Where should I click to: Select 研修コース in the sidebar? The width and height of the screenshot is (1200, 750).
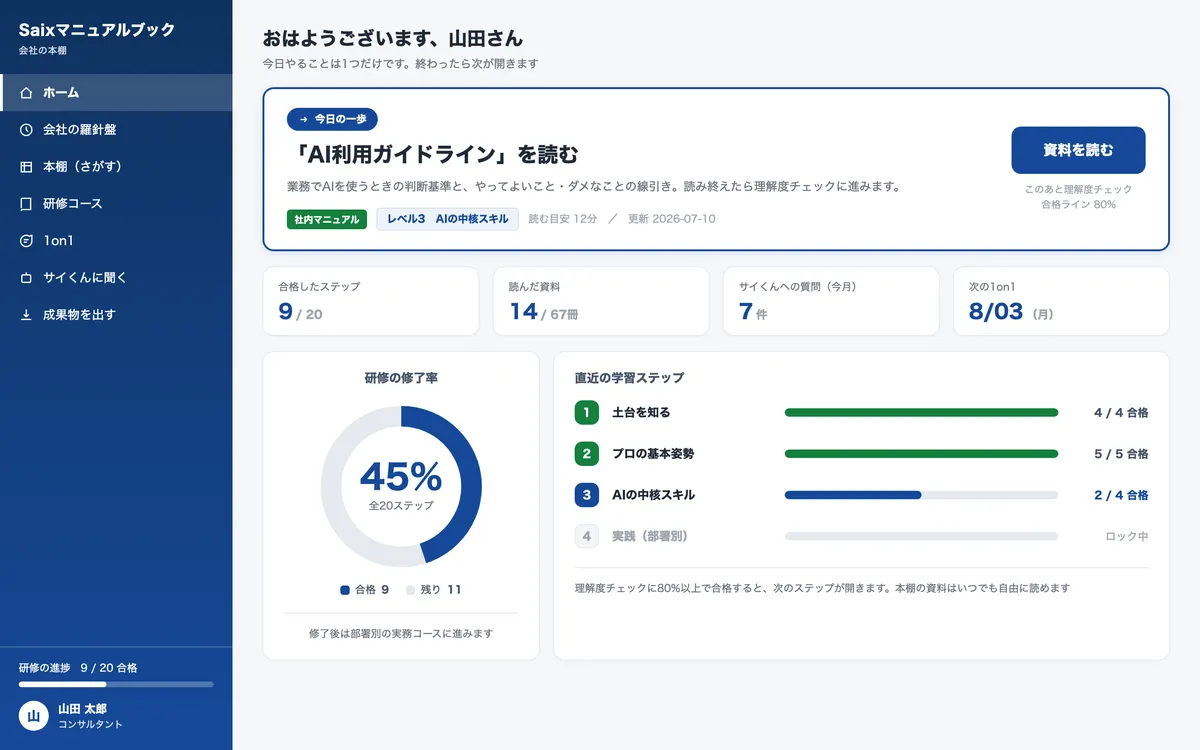tap(116, 204)
